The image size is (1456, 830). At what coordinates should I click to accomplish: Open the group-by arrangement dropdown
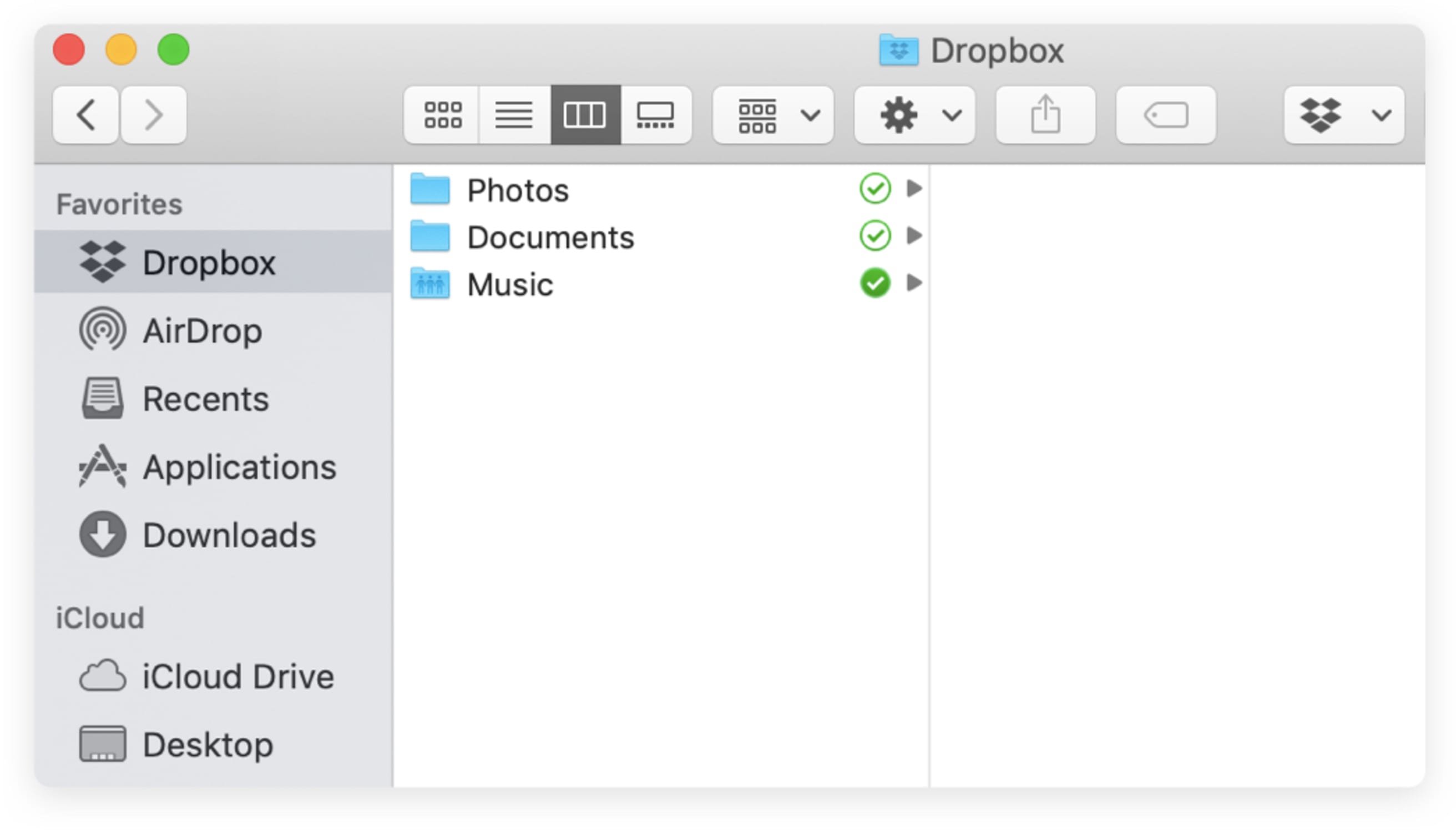(x=773, y=114)
